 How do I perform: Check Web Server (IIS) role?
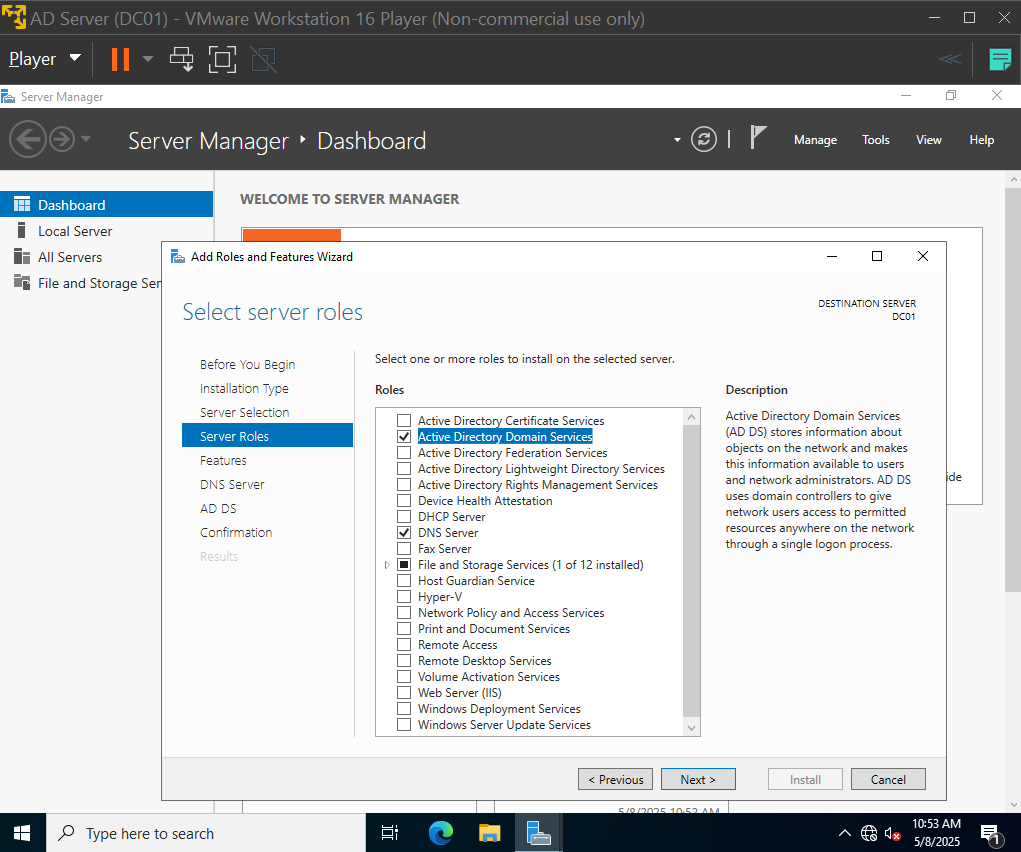[x=404, y=692]
